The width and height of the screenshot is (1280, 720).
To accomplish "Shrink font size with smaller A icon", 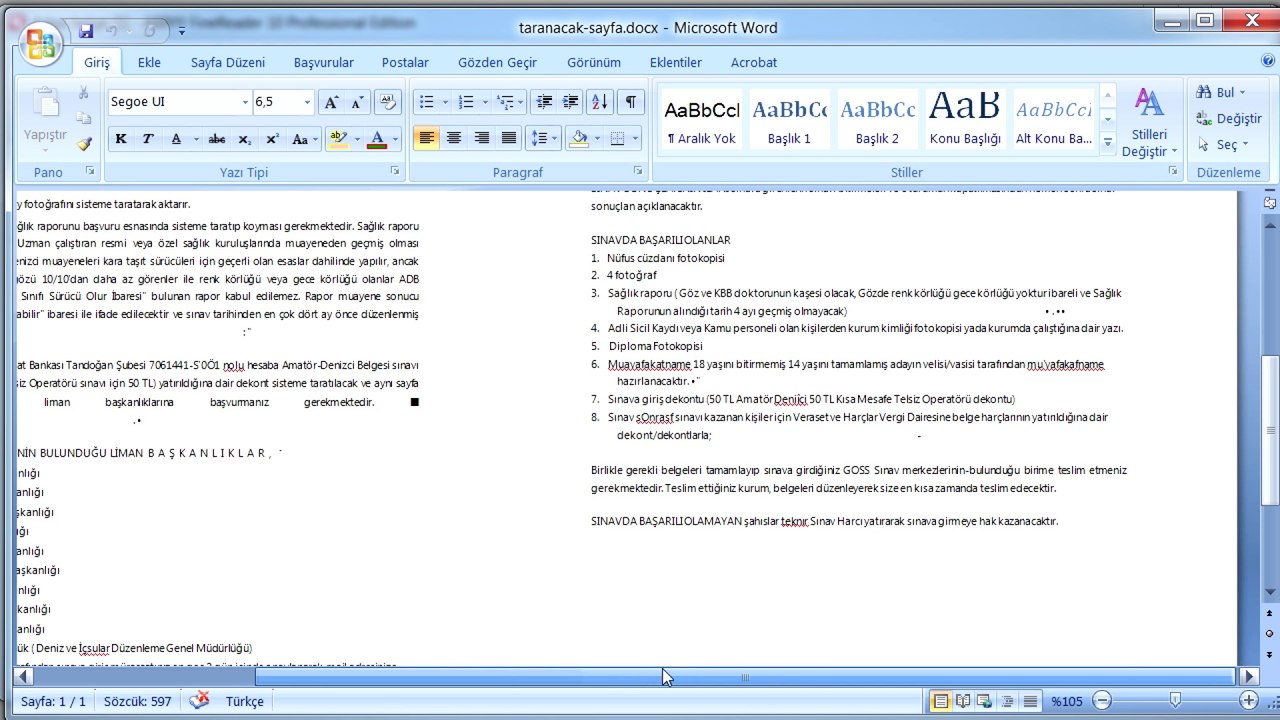I will tap(358, 102).
